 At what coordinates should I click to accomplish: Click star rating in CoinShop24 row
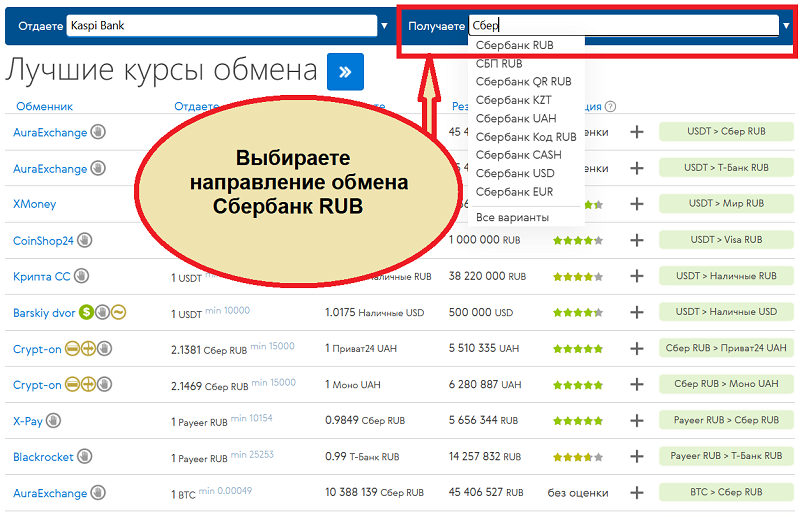tap(578, 240)
